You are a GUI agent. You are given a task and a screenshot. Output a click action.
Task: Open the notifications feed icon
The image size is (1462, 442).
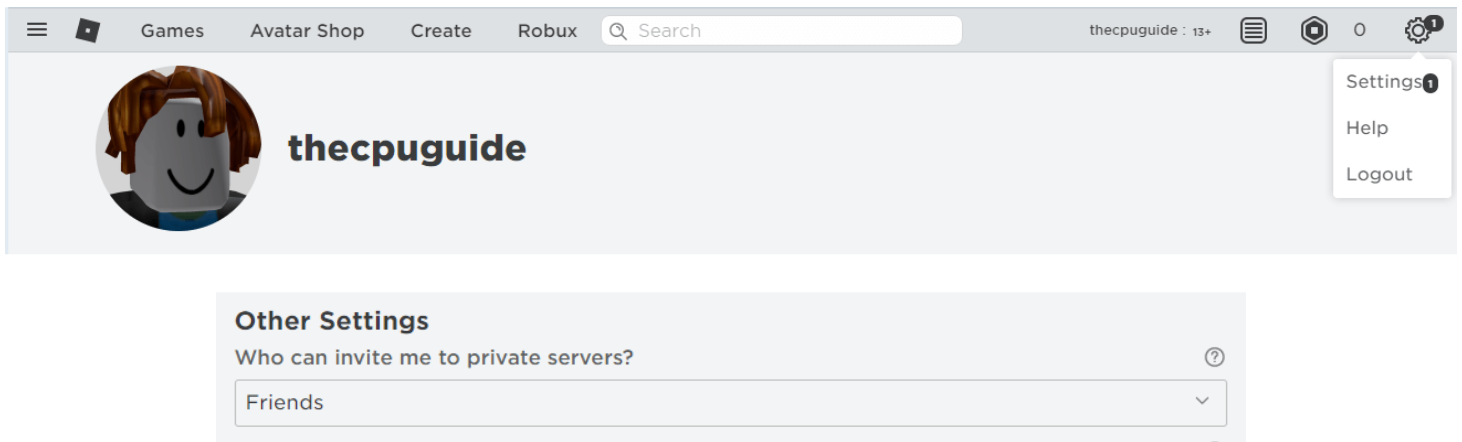[1253, 31]
